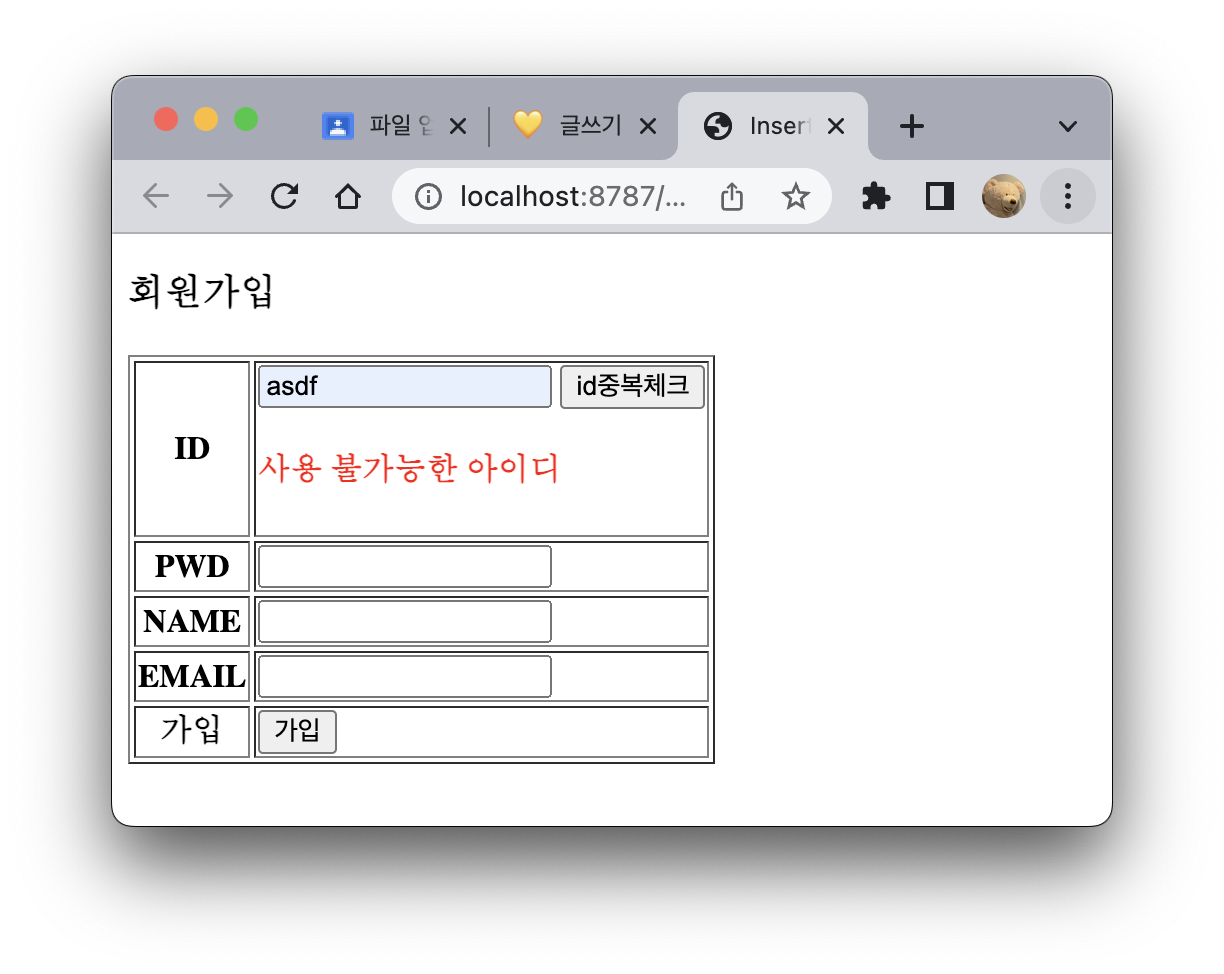Close the 파일 tab
This screenshot has width=1224, height=974.
(x=458, y=126)
